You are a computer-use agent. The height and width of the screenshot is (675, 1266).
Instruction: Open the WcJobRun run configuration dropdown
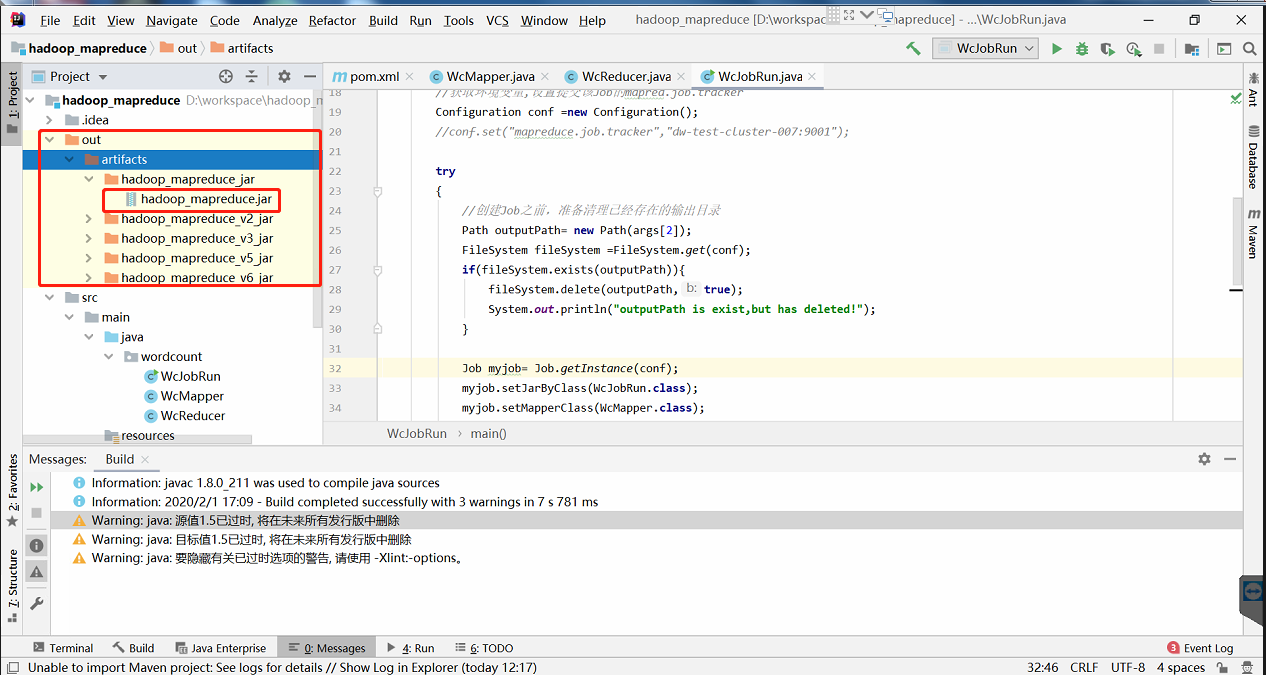[x=986, y=48]
